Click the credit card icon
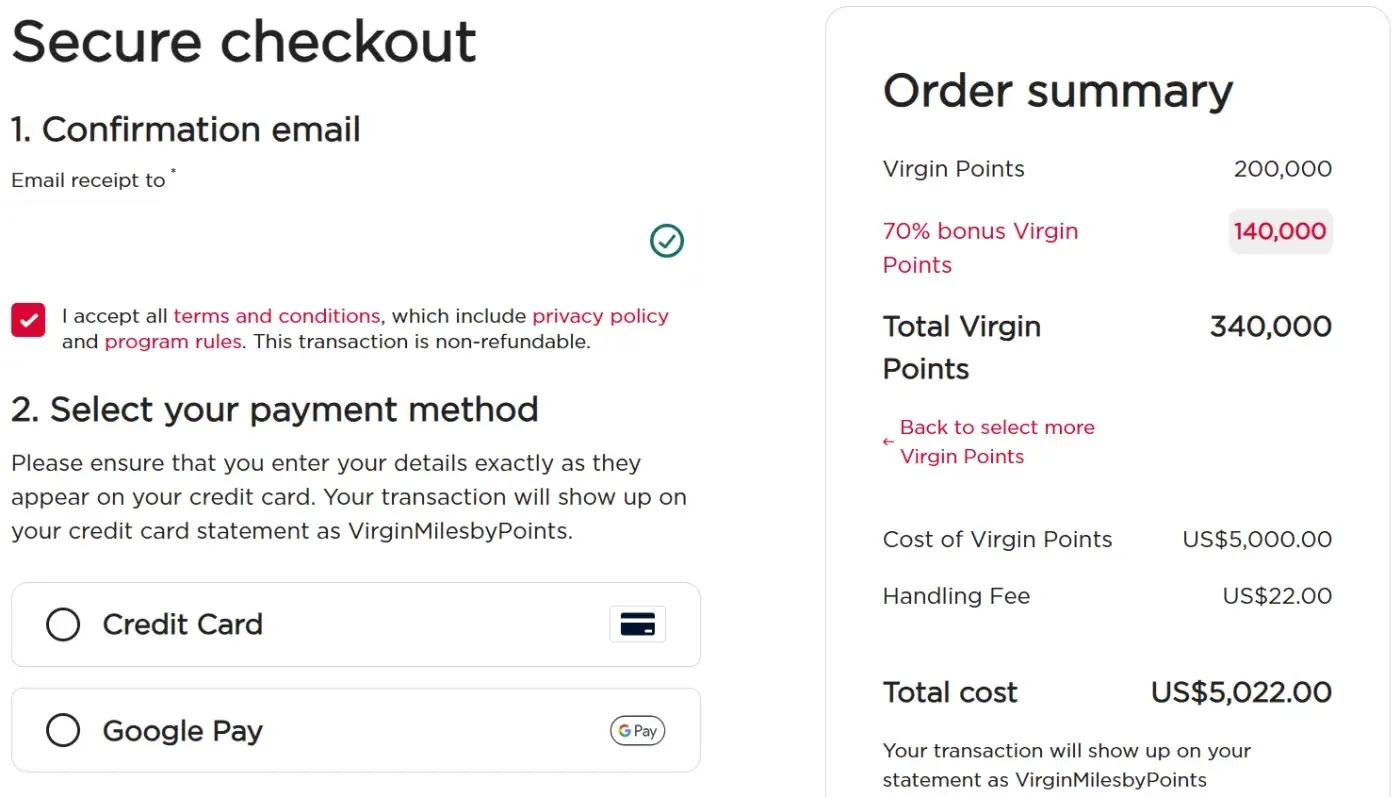 click(x=637, y=624)
